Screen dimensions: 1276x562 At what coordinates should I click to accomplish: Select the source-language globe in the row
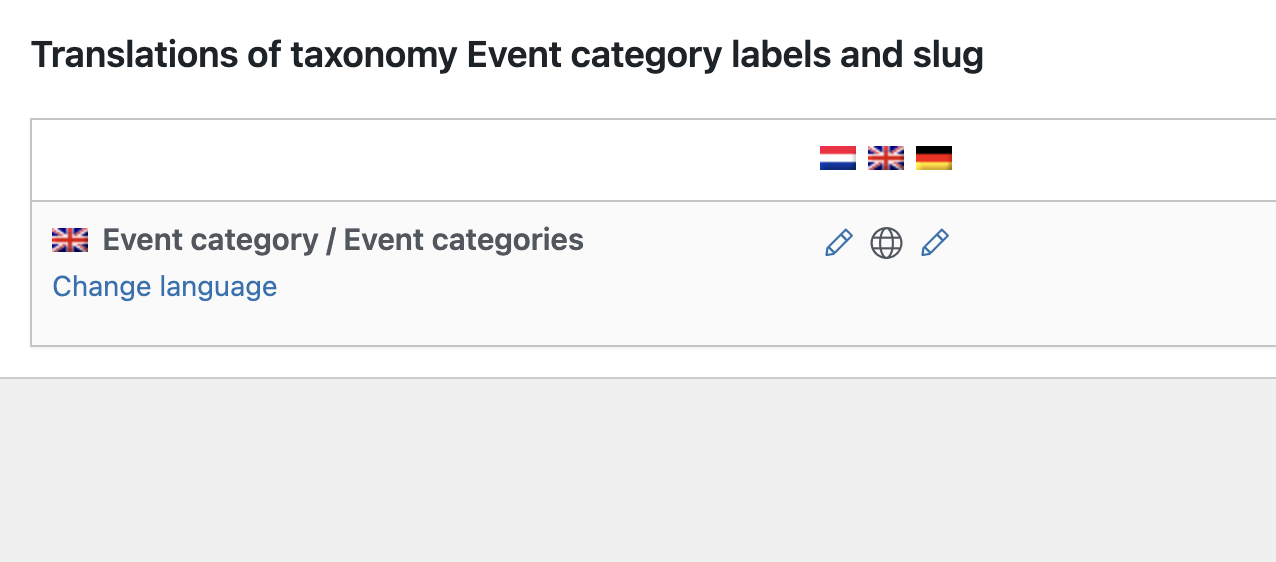(x=886, y=243)
